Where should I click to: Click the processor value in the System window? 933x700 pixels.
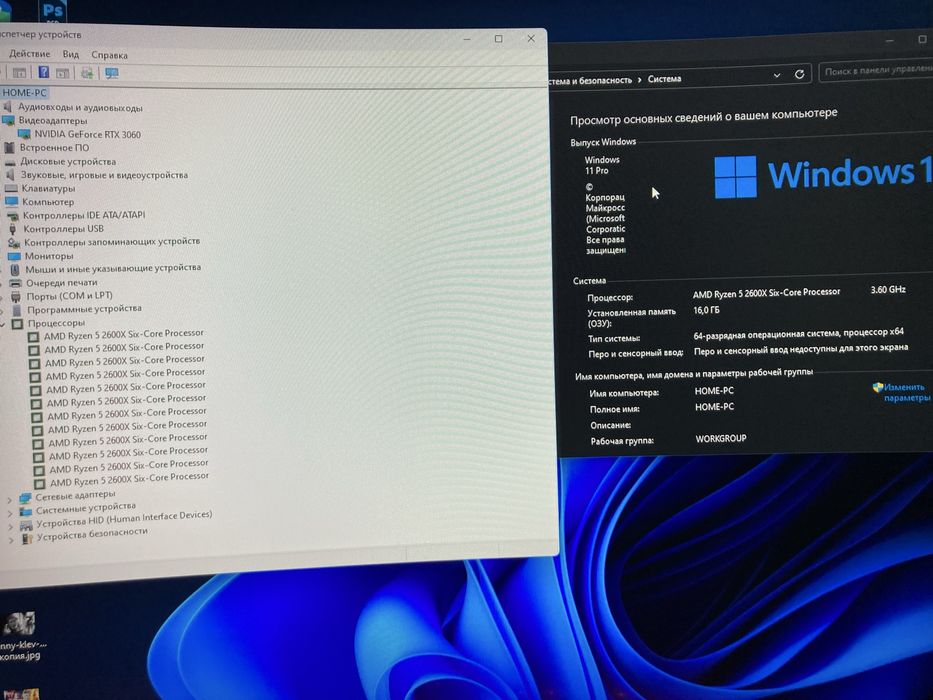pos(766,293)
